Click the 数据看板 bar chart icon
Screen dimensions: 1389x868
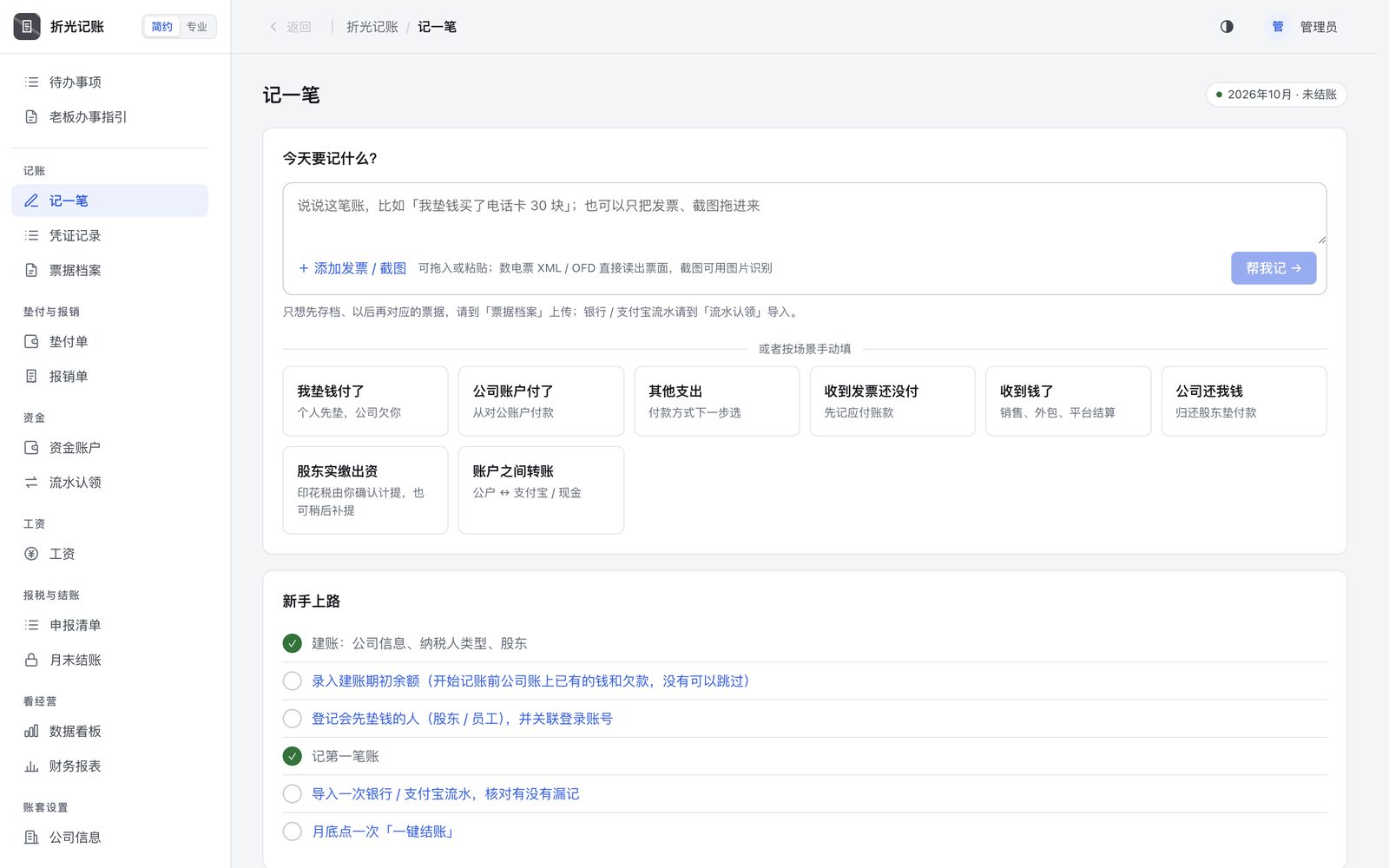pyautogui.click(x=31, y=731)
